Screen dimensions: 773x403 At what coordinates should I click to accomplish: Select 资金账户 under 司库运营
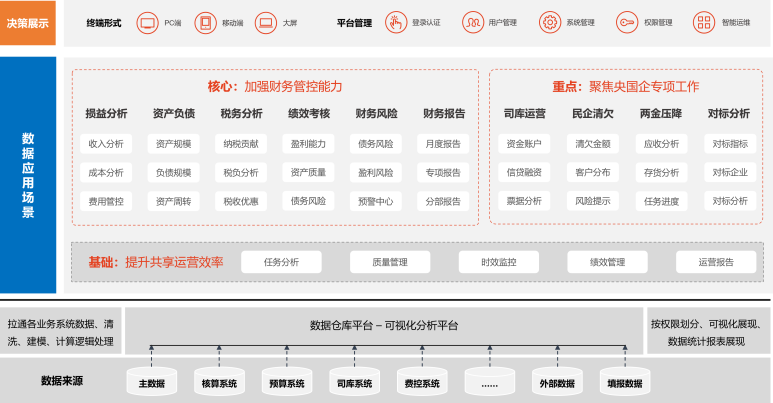[523, 144]
